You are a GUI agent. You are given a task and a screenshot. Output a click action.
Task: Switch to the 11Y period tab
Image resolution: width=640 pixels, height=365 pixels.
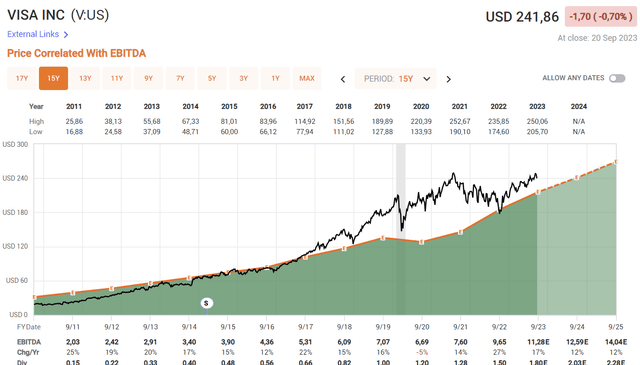tap(117, 78)
